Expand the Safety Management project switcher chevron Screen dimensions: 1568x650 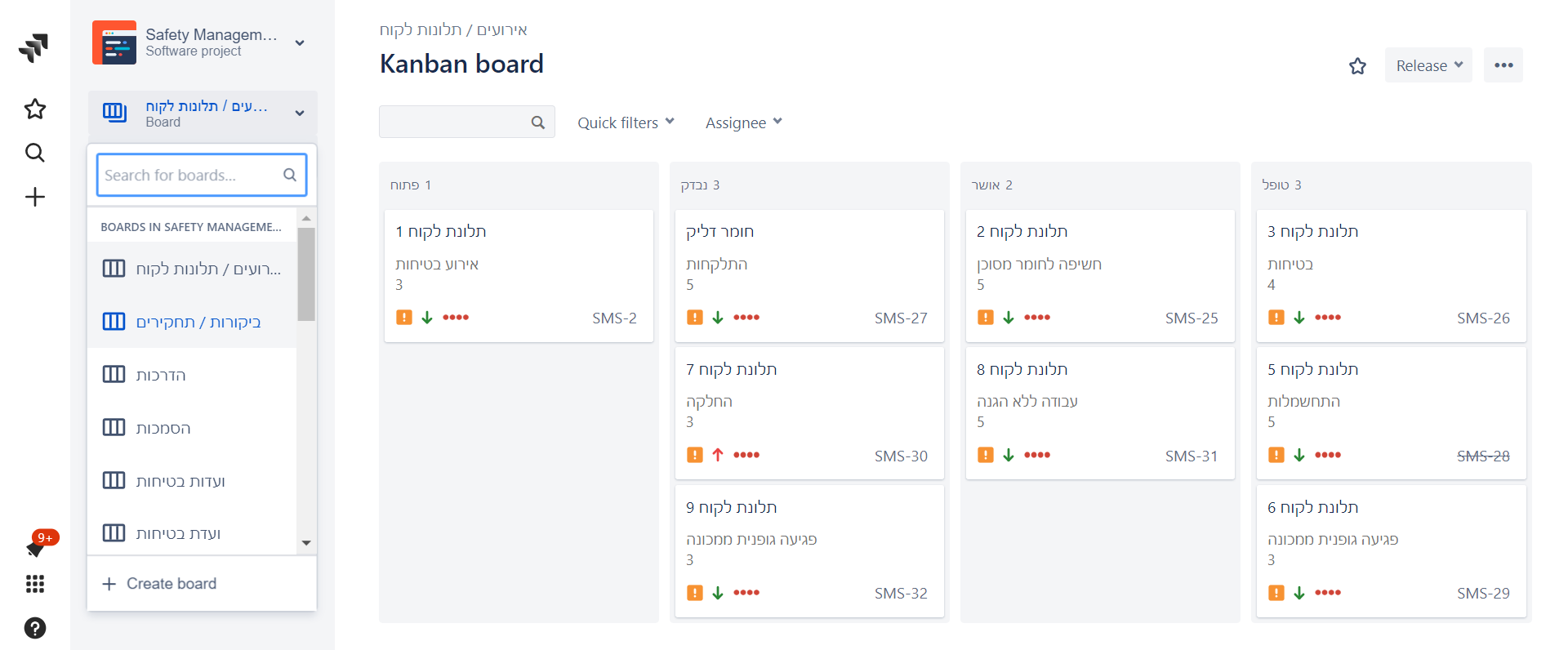300,42
